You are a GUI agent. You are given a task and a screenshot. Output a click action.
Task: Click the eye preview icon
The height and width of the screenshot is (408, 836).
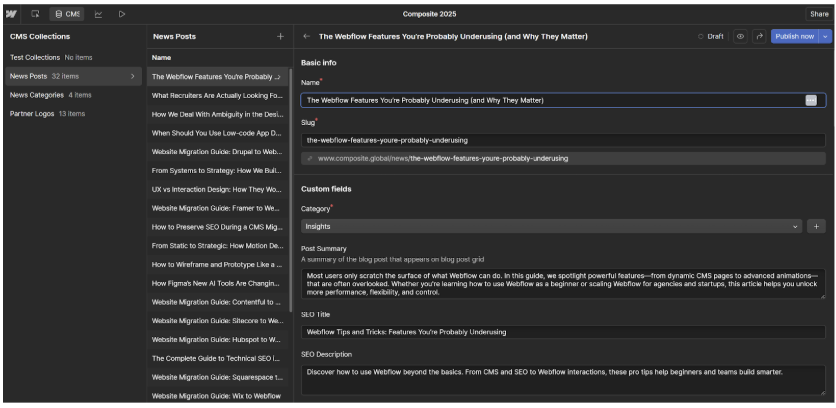(x=740, y=36)
